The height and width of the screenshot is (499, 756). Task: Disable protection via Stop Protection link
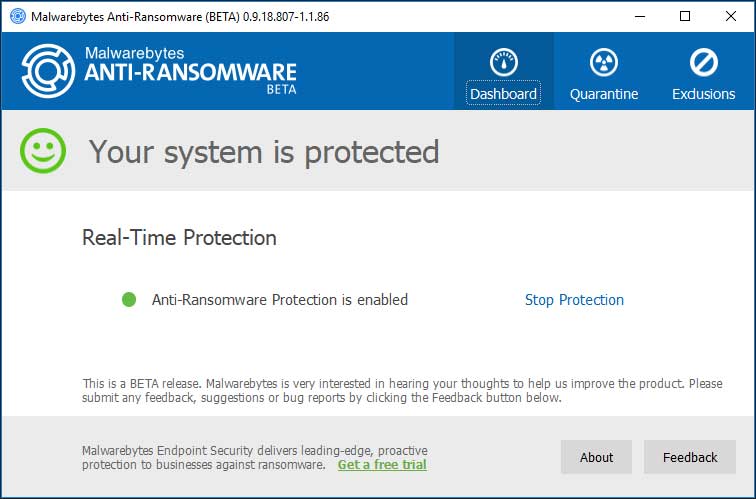tap(574, 300)
